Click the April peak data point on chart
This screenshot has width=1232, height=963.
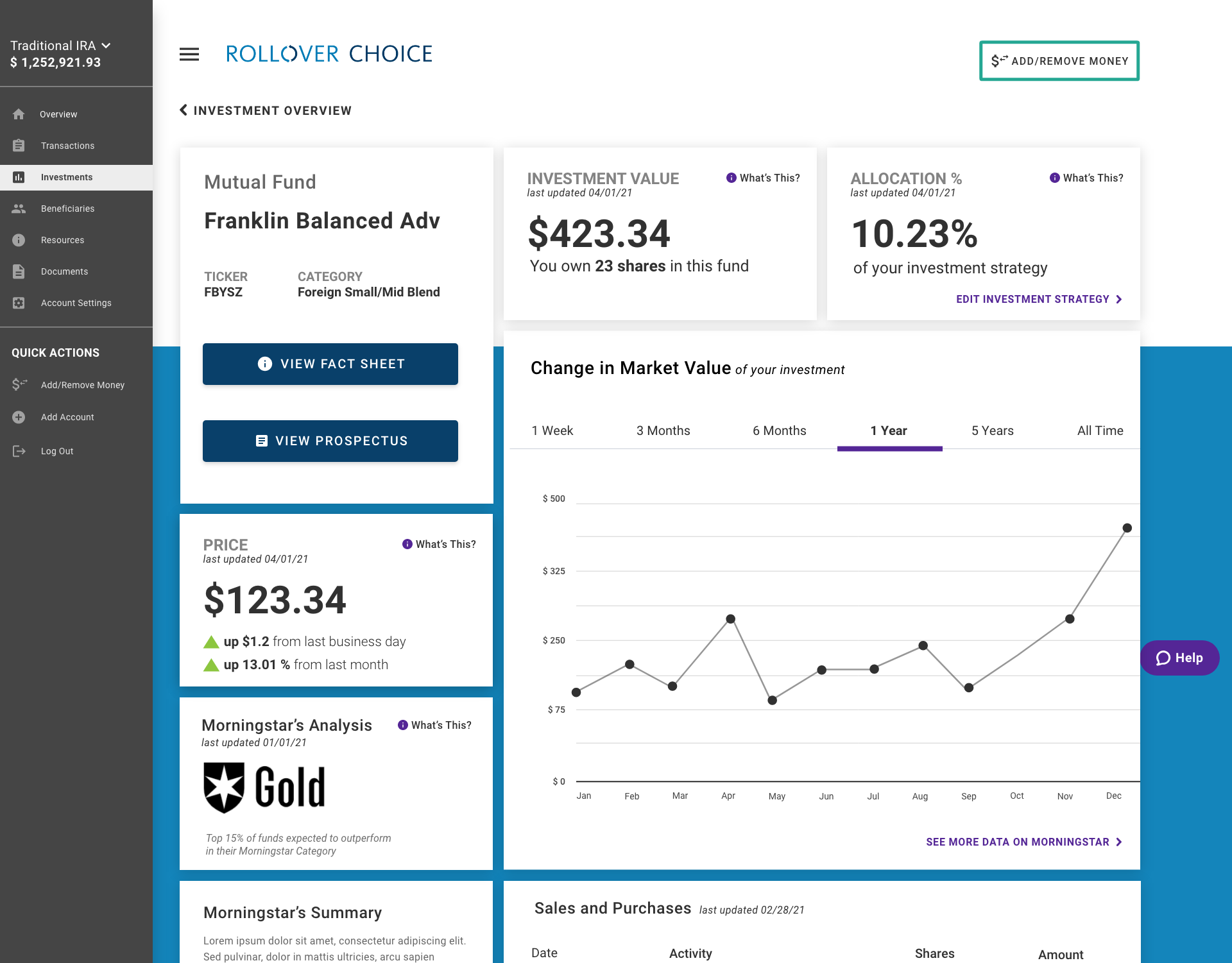[730, 619]
